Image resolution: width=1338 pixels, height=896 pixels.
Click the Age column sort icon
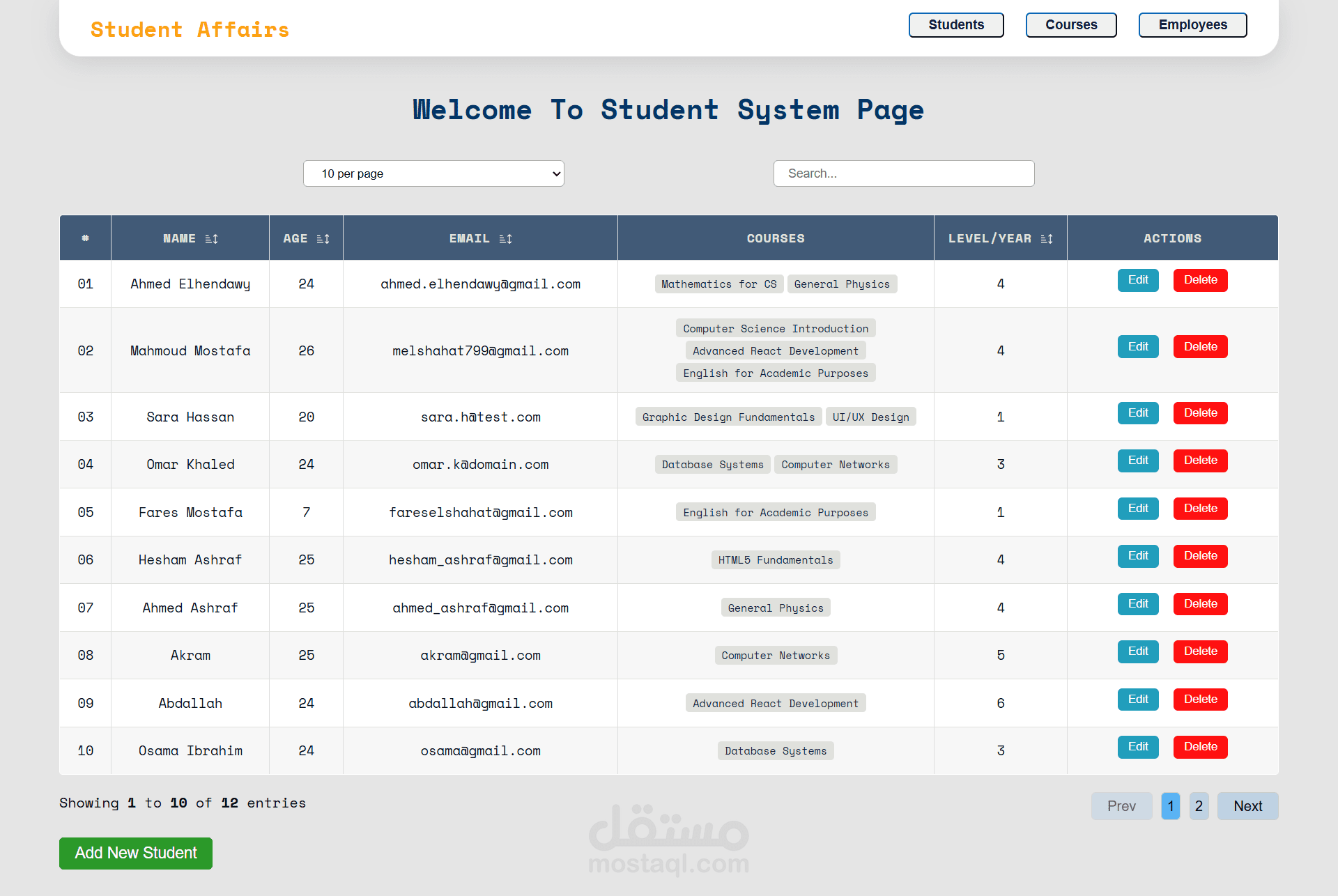click(323, 239)
